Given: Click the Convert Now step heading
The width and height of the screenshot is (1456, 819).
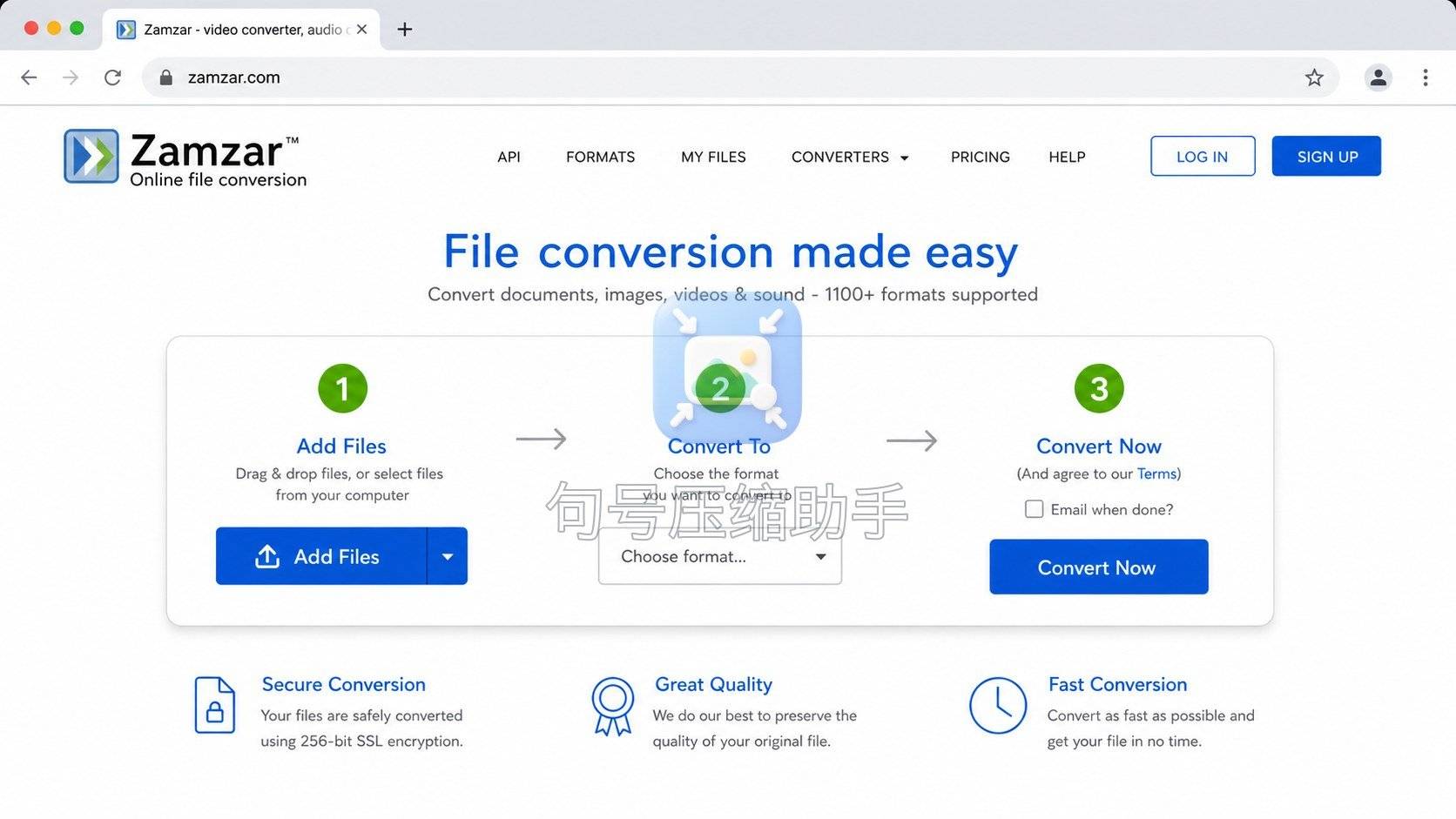Looking at the screenshot, I should pos(1099,446).
